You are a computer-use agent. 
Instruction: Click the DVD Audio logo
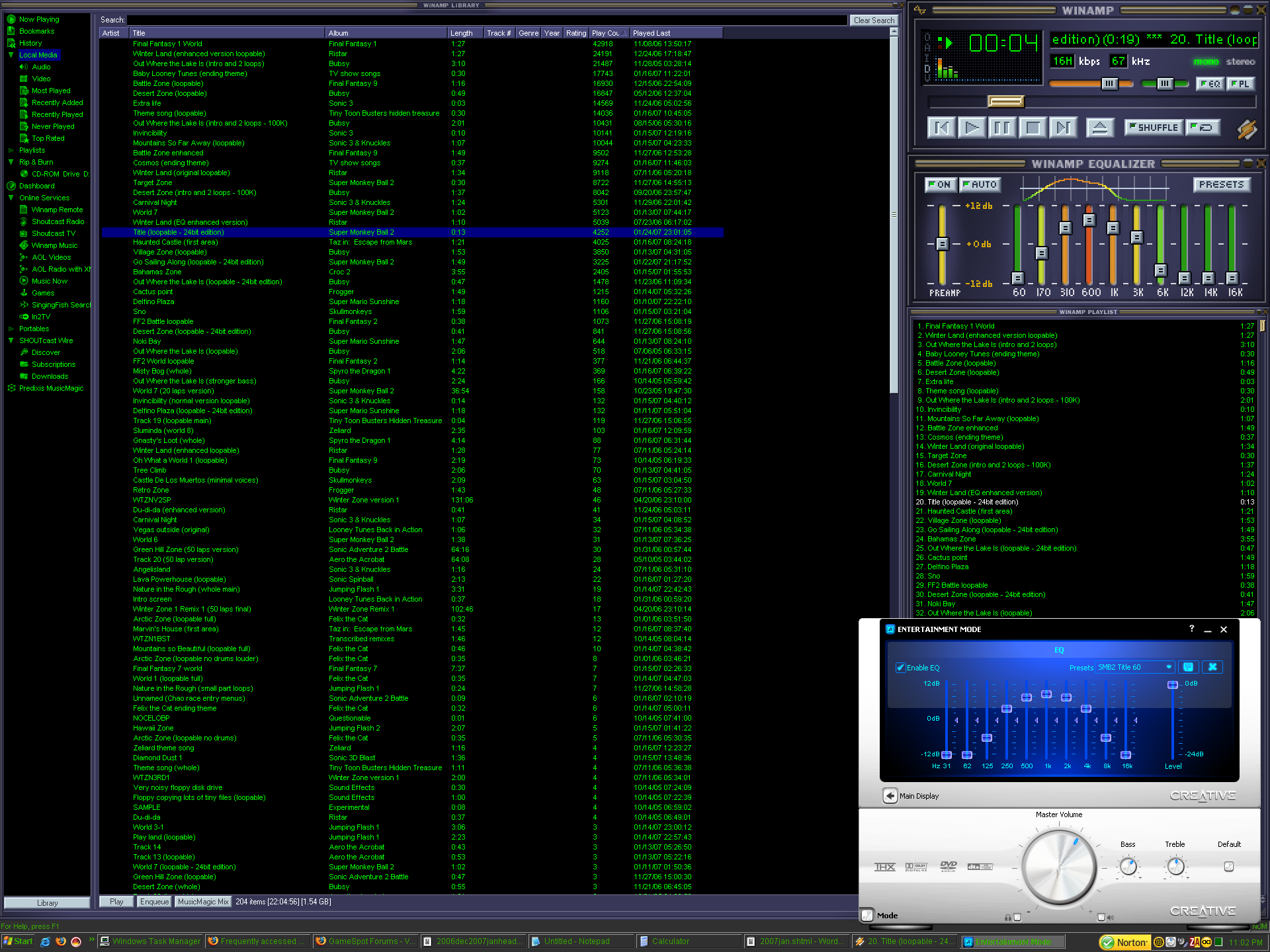(x=949, y=867)
